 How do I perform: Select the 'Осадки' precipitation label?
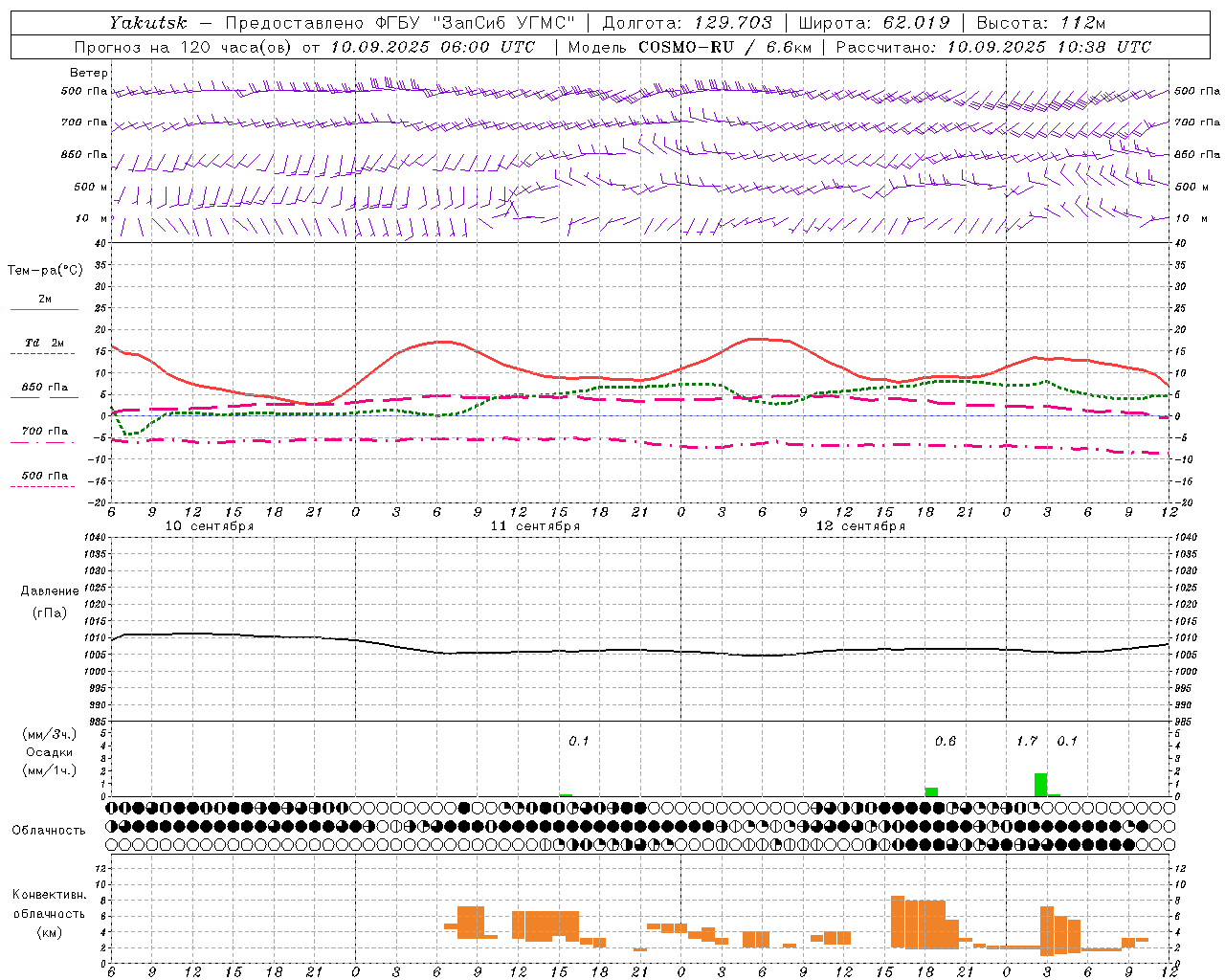tap(50, 752)
